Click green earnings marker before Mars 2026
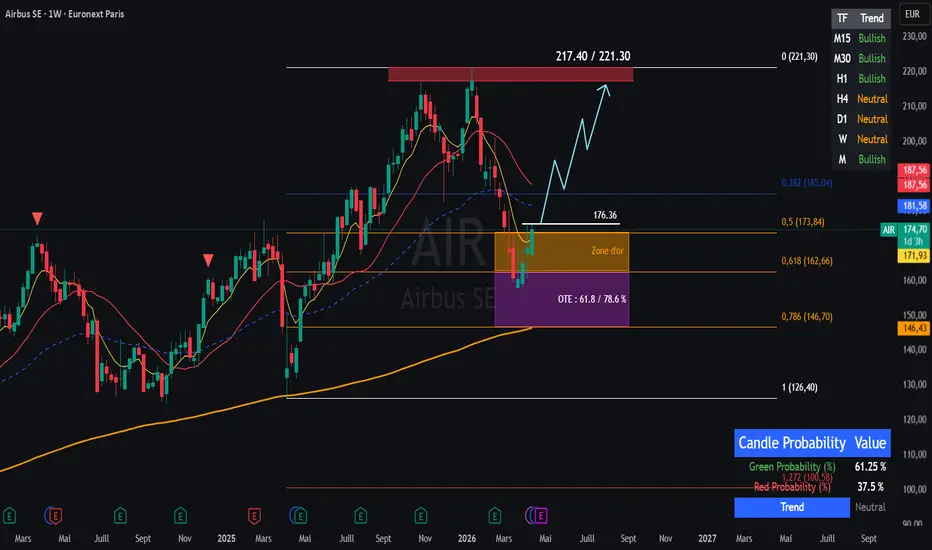Screen dimensions: 932x550 pos(495,515)
